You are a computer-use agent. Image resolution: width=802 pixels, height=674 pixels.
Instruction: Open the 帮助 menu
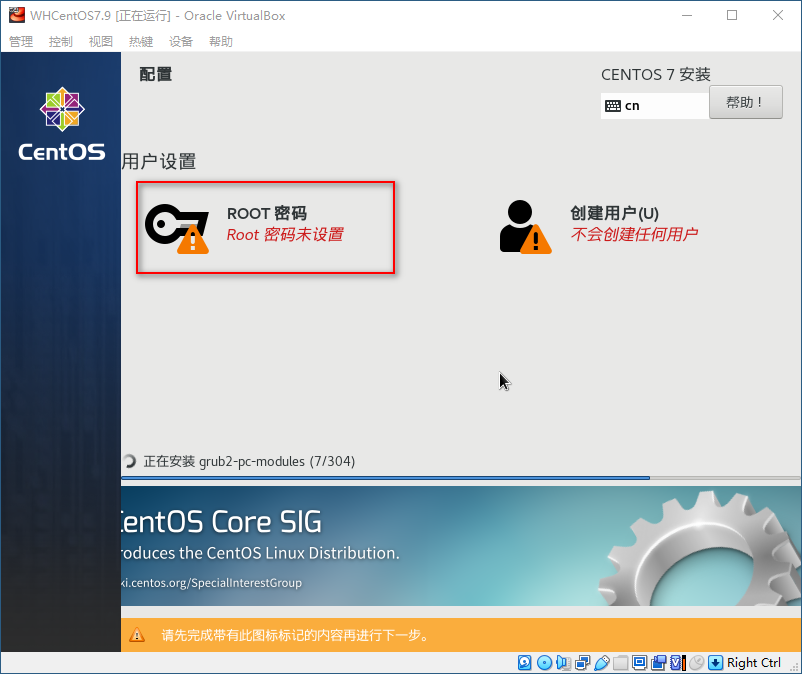coord(221,41)
